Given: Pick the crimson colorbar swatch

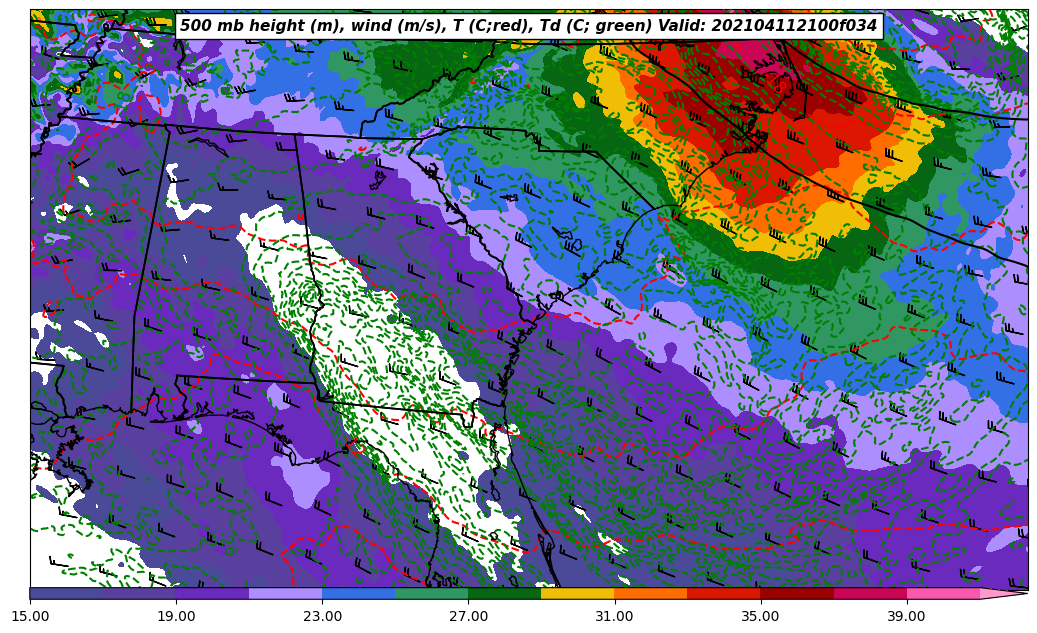Looking at the screenshot, I should [x=869, y=593].
